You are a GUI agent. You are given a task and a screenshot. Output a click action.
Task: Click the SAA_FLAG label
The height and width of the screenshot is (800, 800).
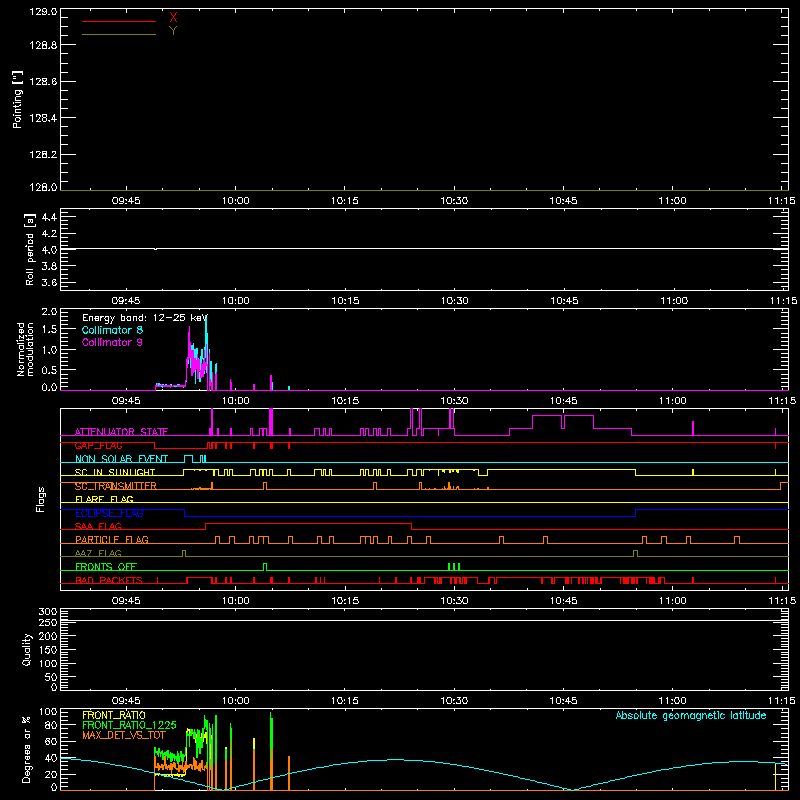98,526
